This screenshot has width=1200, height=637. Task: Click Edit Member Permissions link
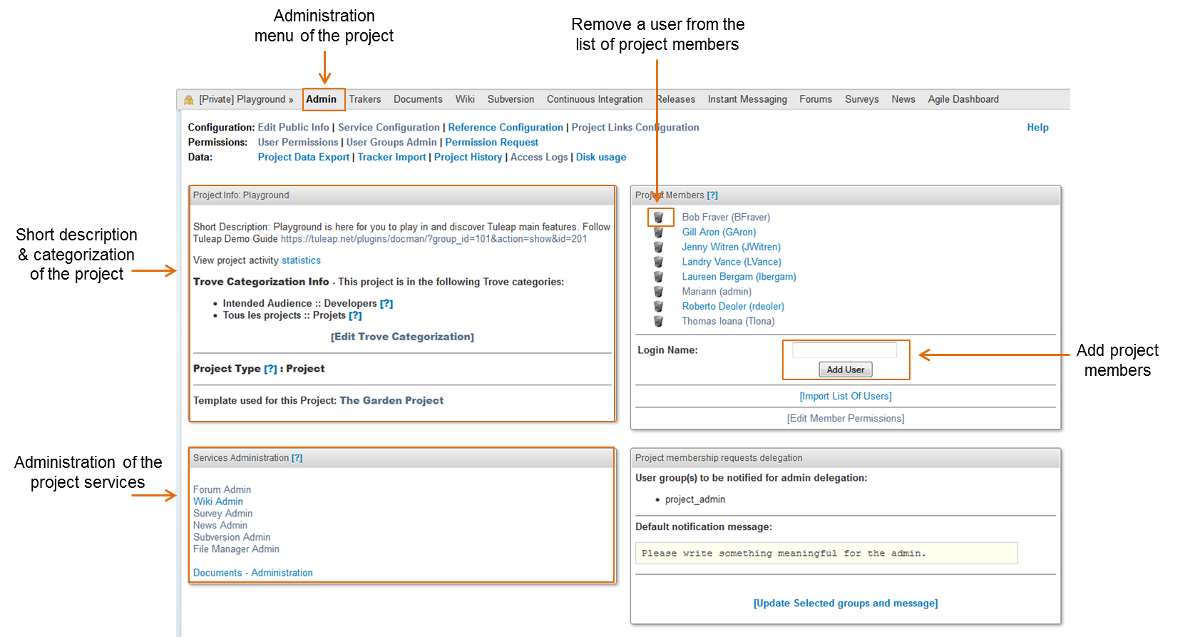coord(845,418)
